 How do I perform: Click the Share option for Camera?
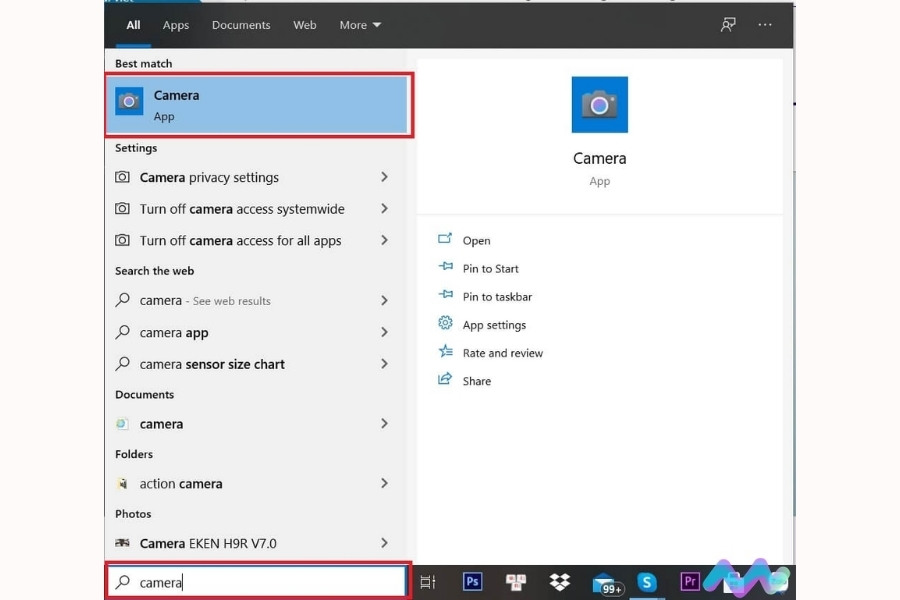pos(476,381)
